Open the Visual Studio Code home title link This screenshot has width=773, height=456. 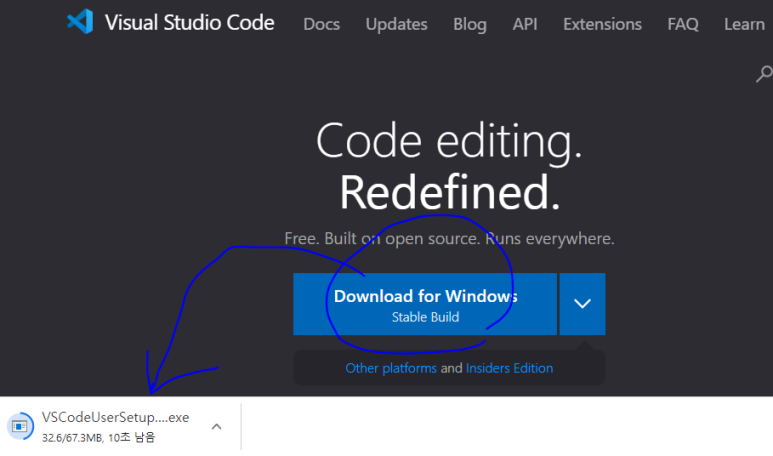[189, 23]
